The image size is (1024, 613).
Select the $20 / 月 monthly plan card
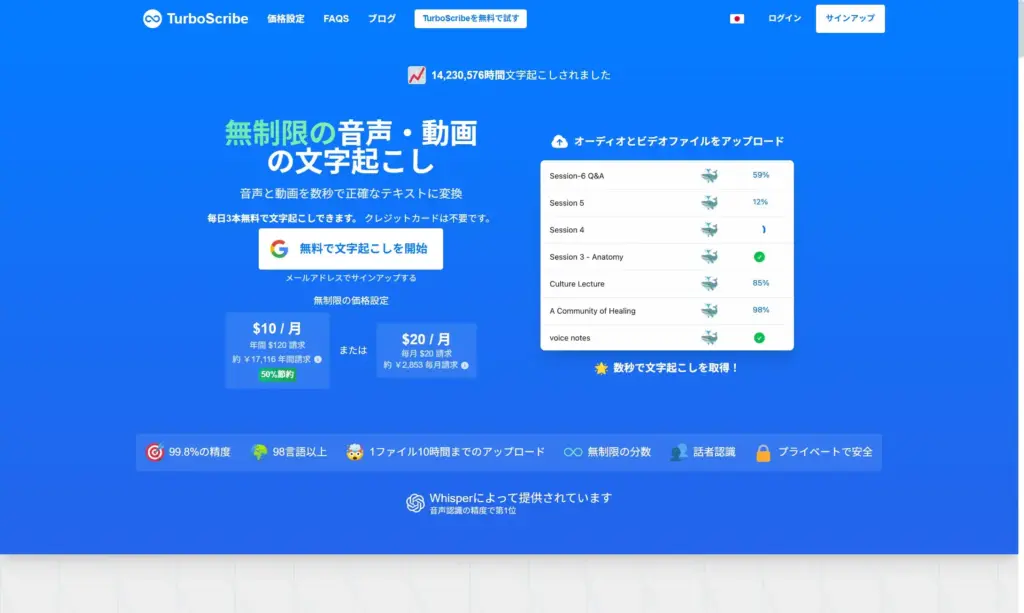[x=426, y=351]
